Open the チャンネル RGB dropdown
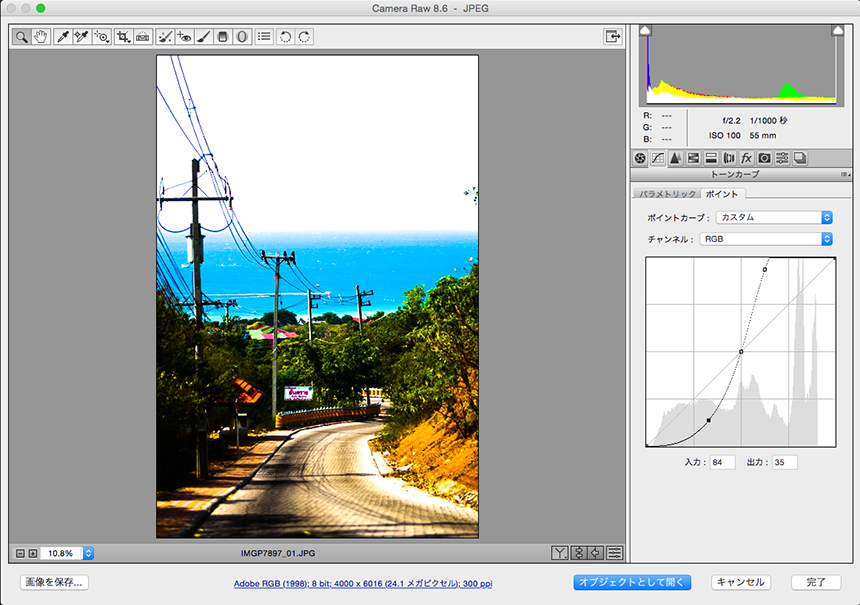The height and width of the screenshot is (605, 860). click(x=766, y=239)
